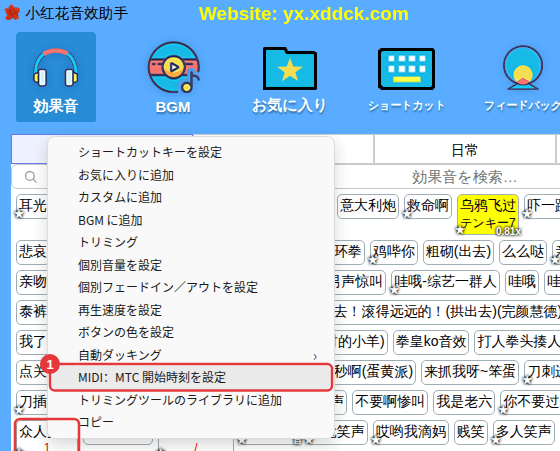This screenshot has height=451, width=560.
Task: Choose トリミング menu entry
Action: 191,242
